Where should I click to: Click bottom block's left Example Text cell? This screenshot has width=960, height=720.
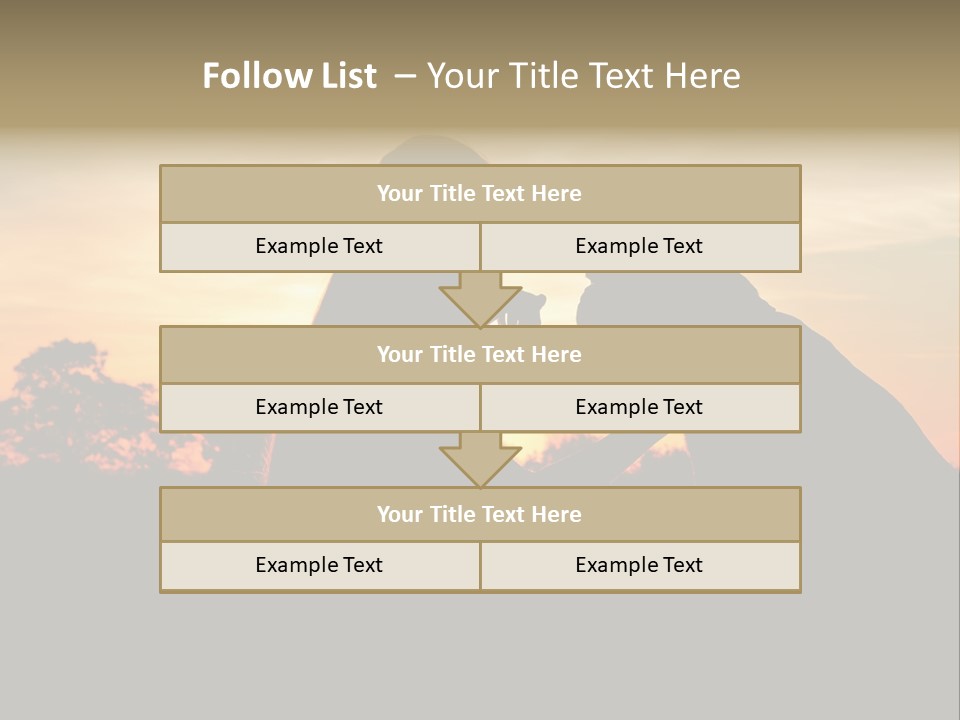[x=320, y=566]
